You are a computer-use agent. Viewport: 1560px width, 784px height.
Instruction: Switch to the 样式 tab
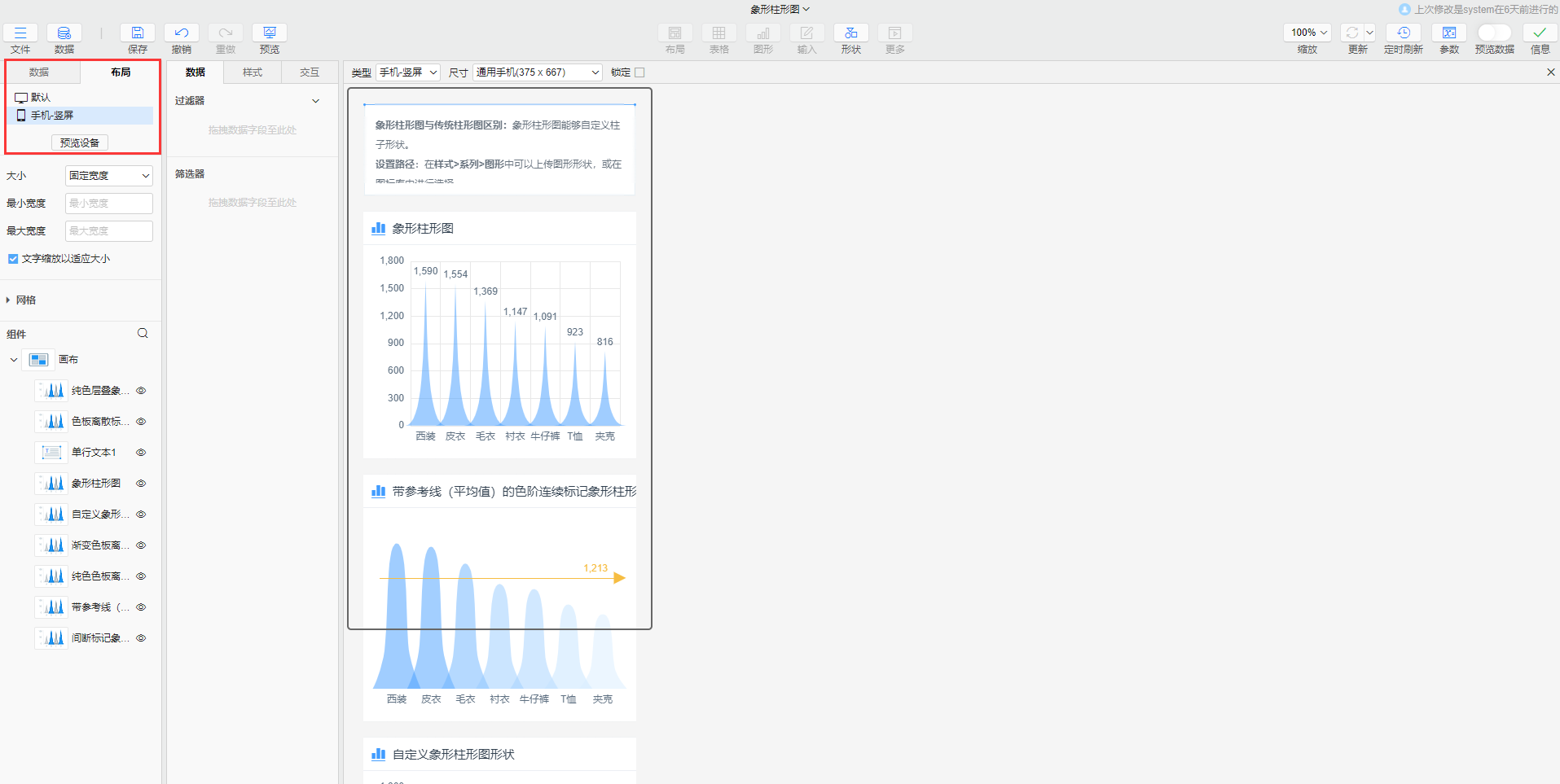[253, 72]
